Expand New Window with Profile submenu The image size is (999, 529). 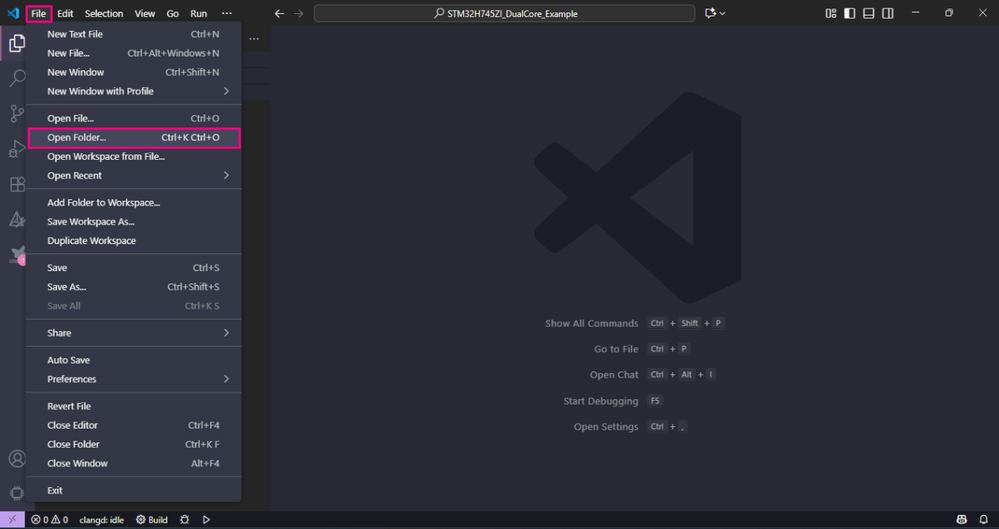point(133,92)
